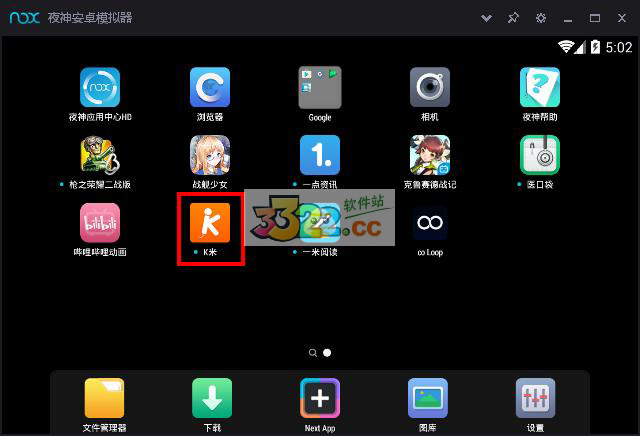
Task: Click the Nox logo in title bar
Action: (25, 18)
